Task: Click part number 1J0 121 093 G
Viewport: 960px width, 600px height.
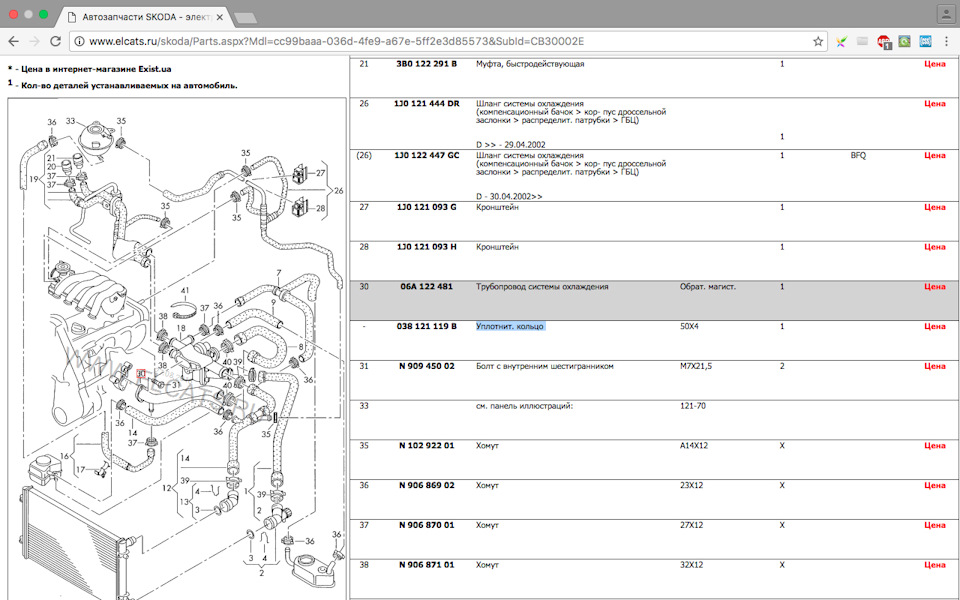Action: point(427,207)
